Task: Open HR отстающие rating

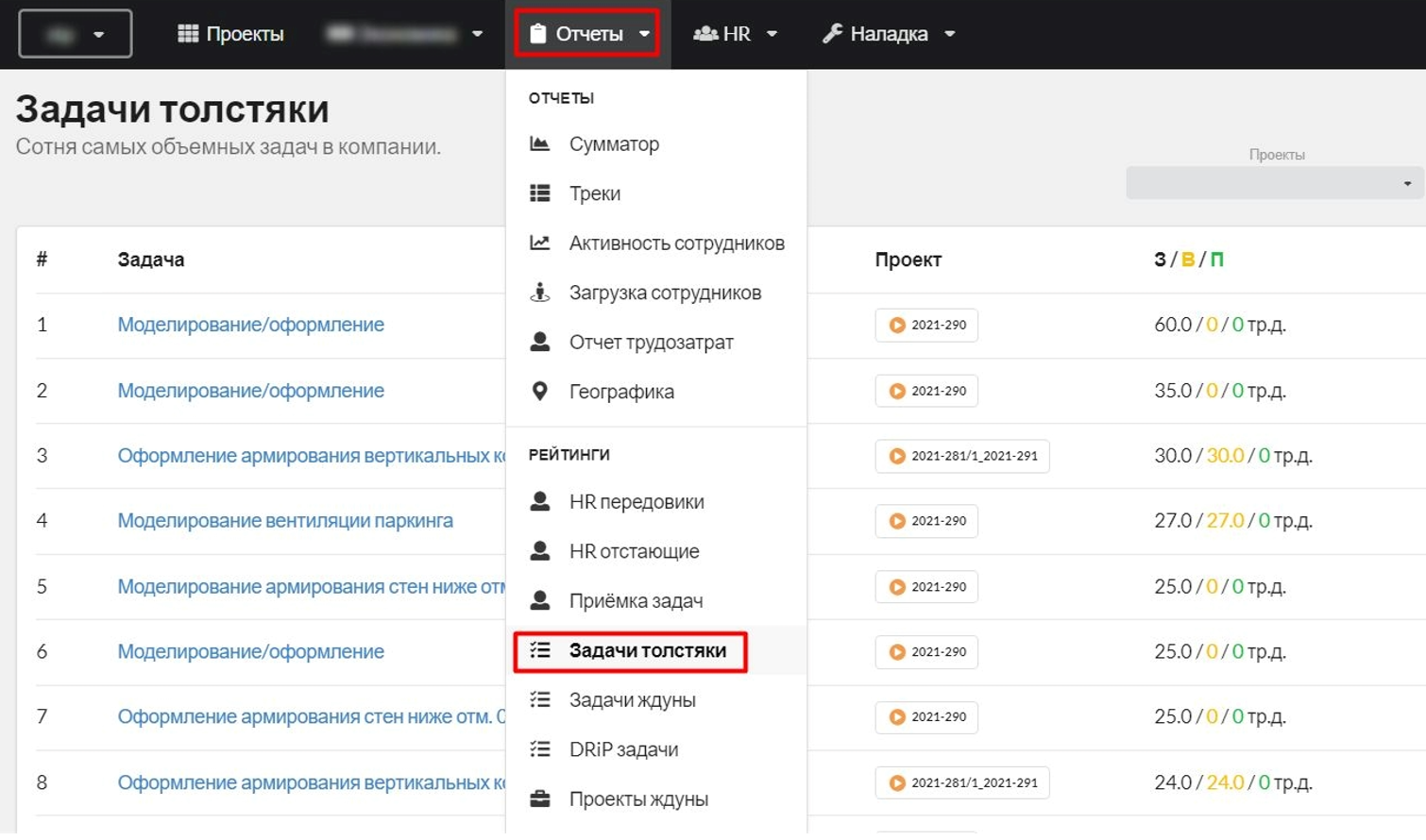Action: click(656, 551)
